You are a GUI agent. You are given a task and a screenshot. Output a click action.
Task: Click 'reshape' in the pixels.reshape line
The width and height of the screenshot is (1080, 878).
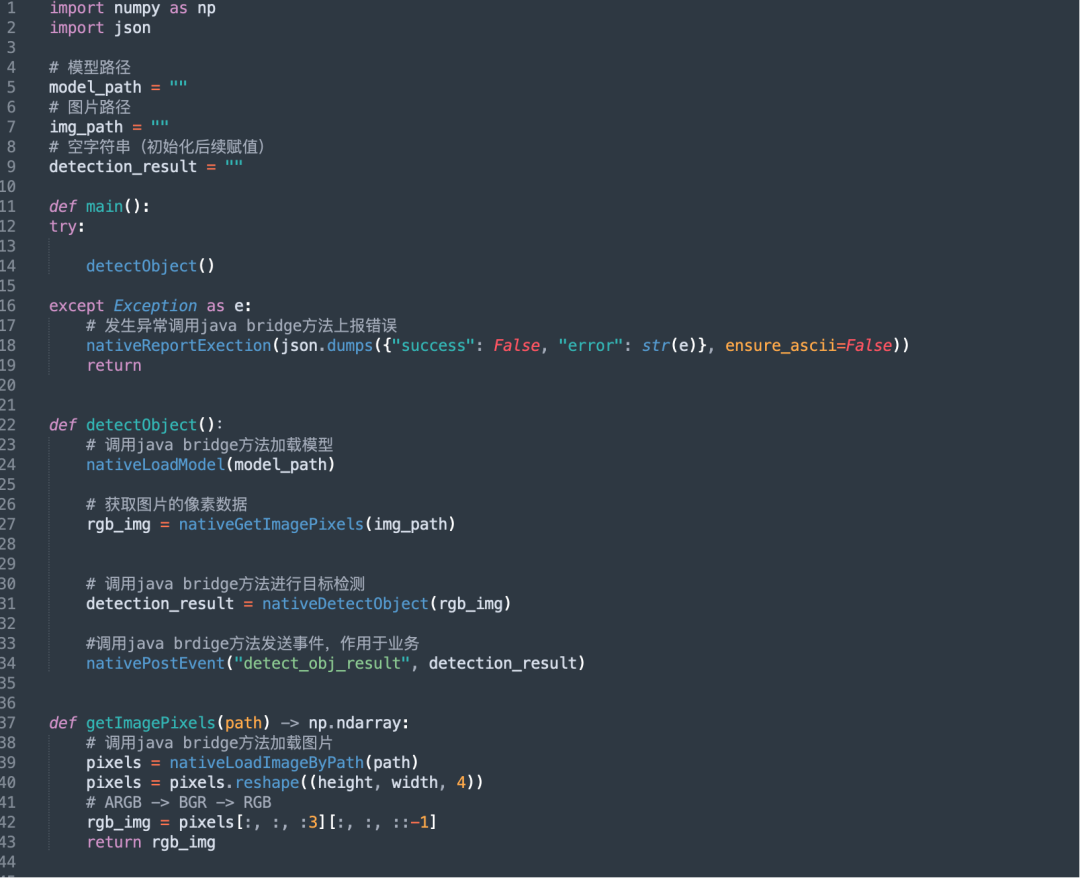point(267,783)
